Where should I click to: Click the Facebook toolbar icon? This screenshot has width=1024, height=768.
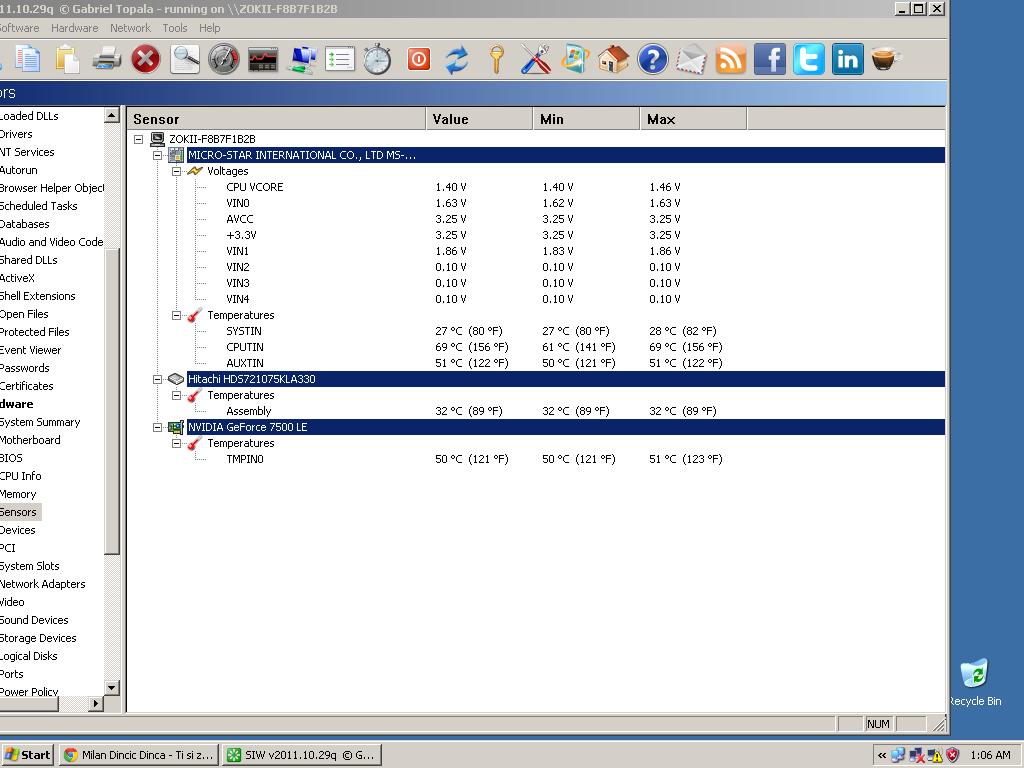pos(770,60)
